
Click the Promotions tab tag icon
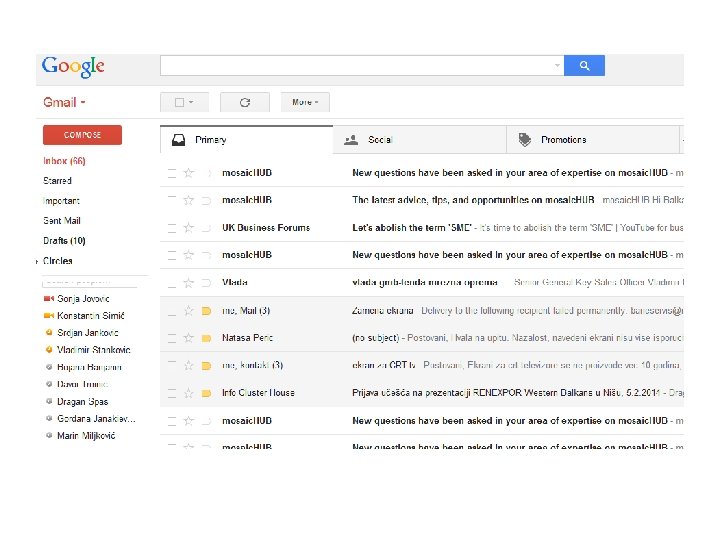click(x=524, y=140)
